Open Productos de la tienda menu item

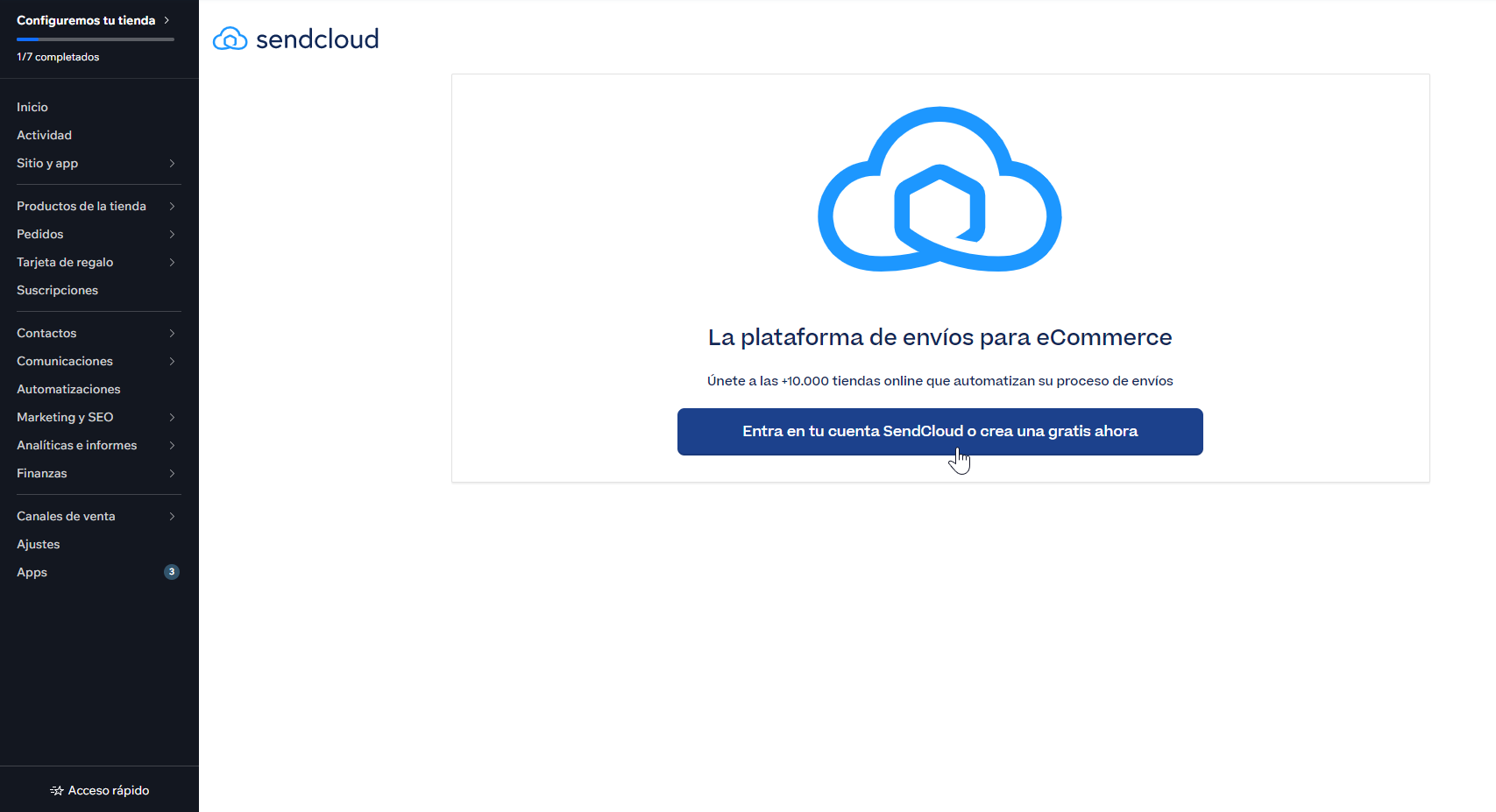click(x=82, y=206)
